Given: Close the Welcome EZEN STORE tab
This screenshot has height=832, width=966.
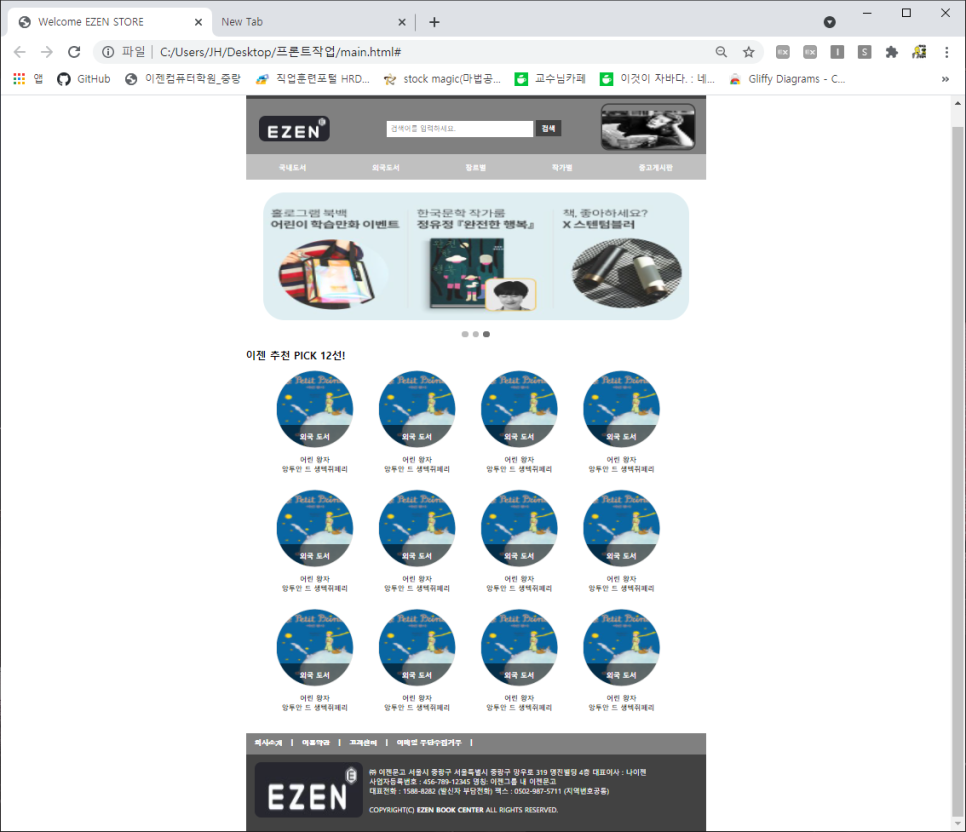Looking at the screenshot, I should pos(198,22).
